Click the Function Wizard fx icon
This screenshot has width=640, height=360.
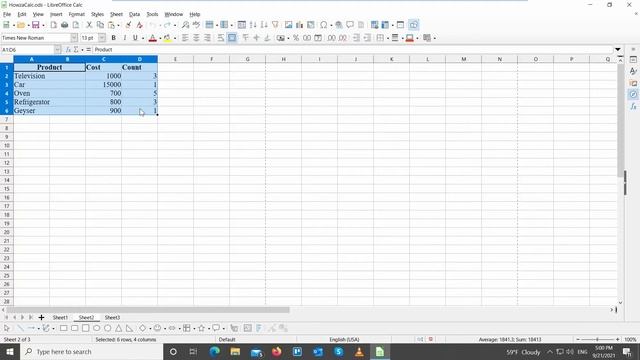[x=68, y=49]
